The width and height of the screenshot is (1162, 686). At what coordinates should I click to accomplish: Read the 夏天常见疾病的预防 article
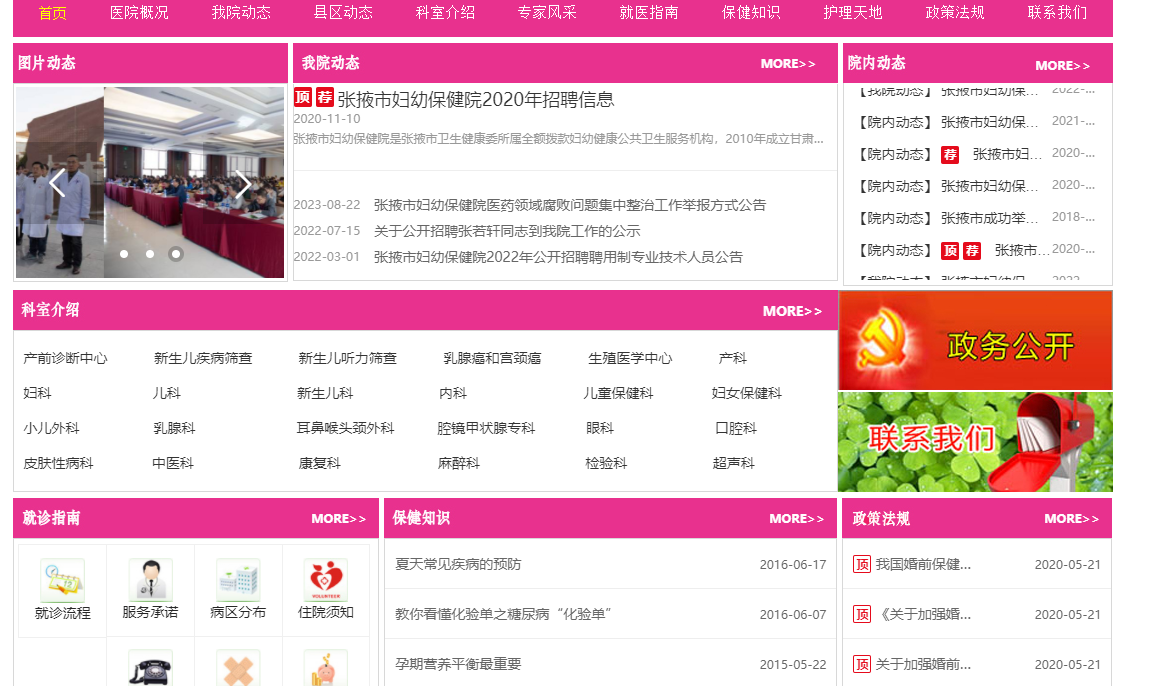coord(458,565)
